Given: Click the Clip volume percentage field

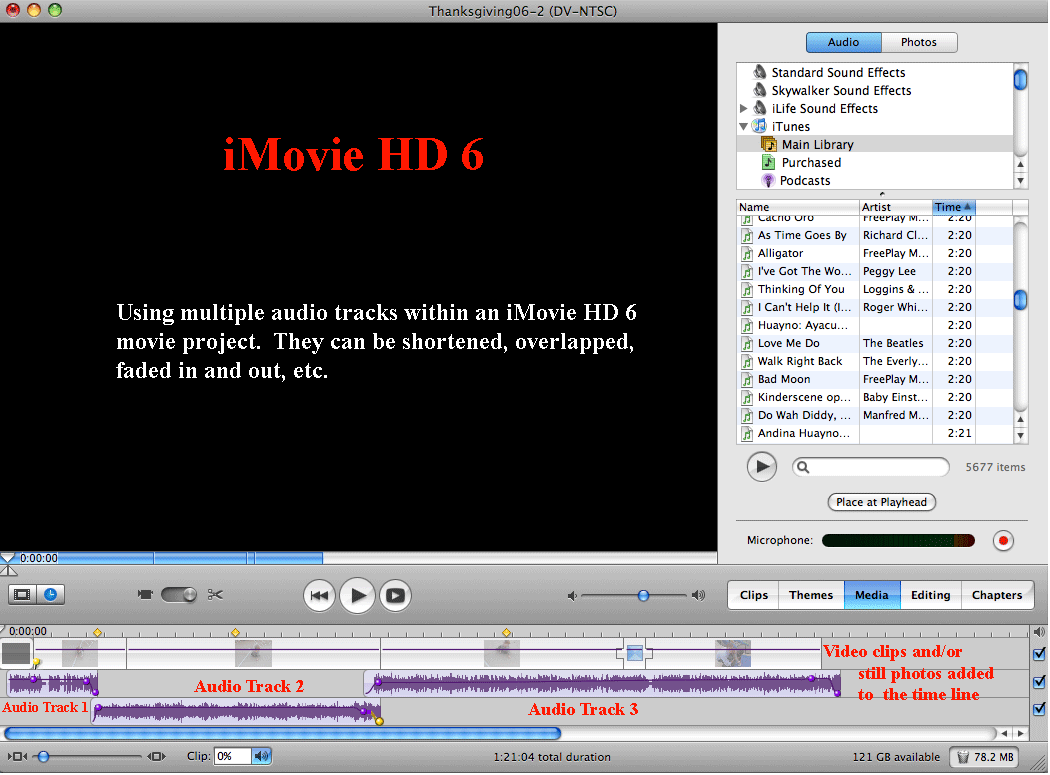Looking at the screenshot, I should (232, 756).
